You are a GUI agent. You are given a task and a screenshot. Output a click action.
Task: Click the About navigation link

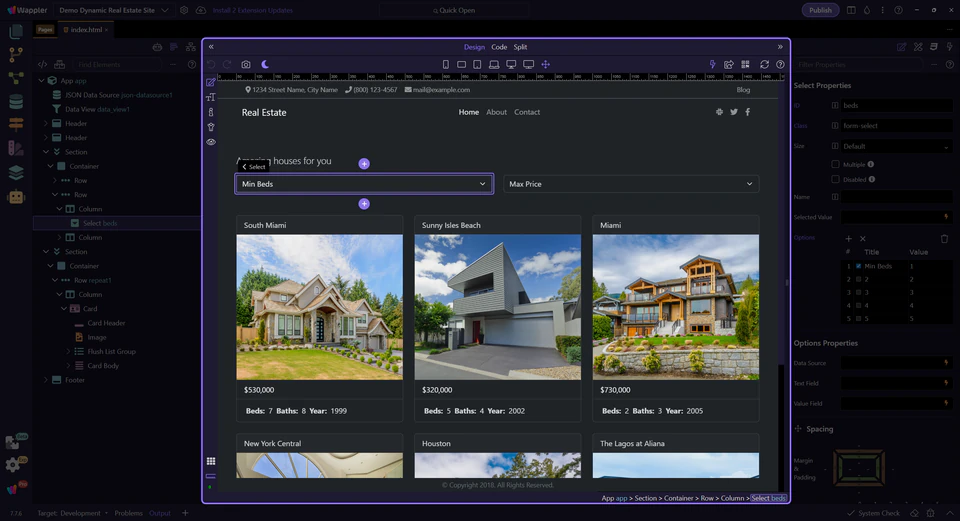[496, 112]
